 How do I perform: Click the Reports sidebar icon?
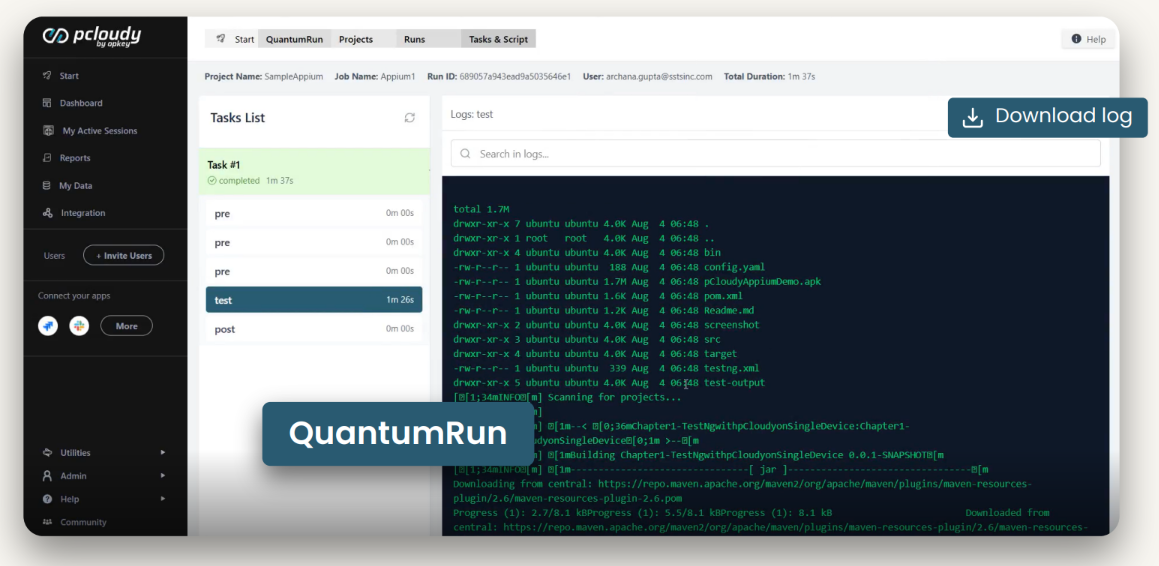pyautogui.click(x=47, y=158)
